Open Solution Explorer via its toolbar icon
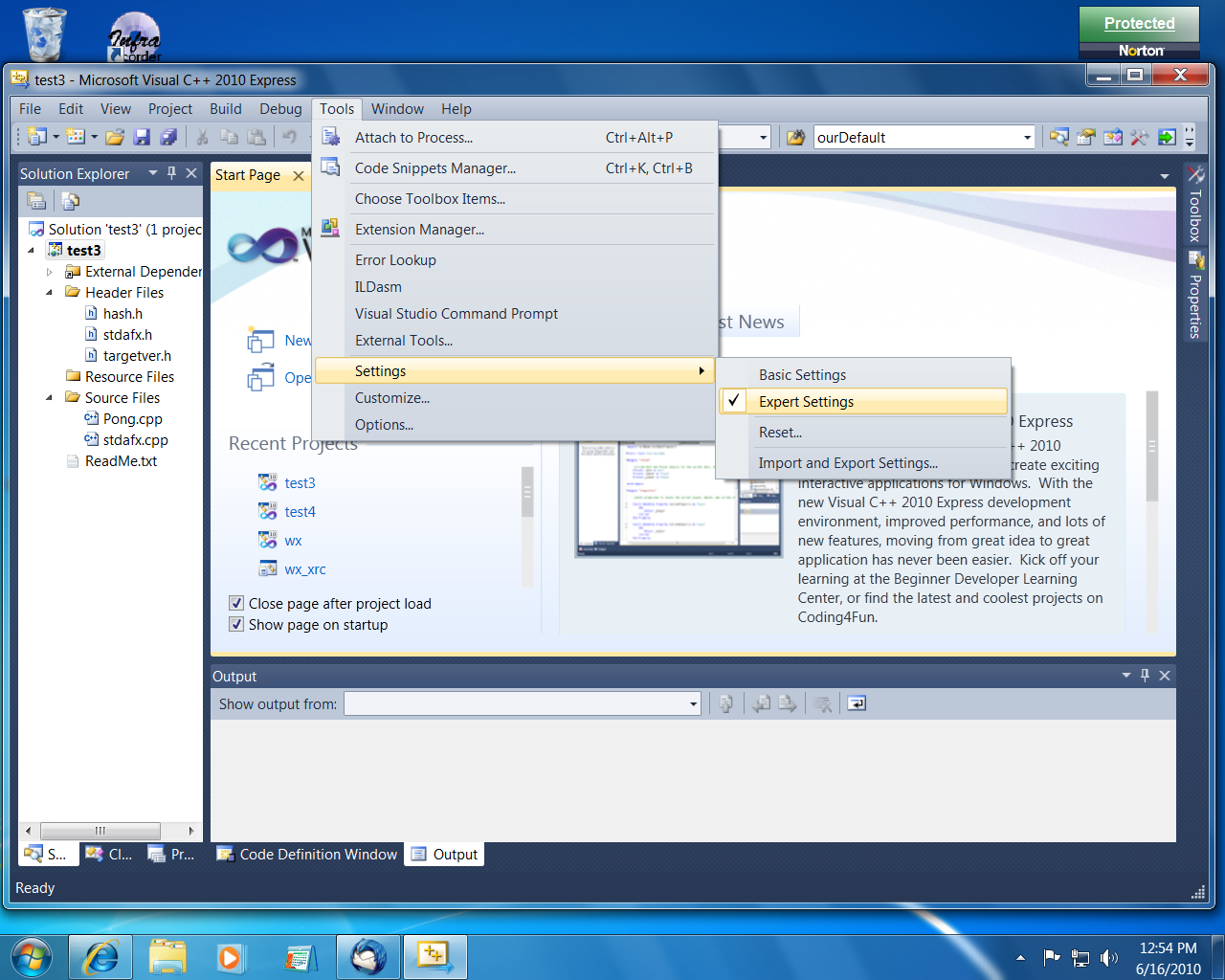 [x=1059, y=137]
